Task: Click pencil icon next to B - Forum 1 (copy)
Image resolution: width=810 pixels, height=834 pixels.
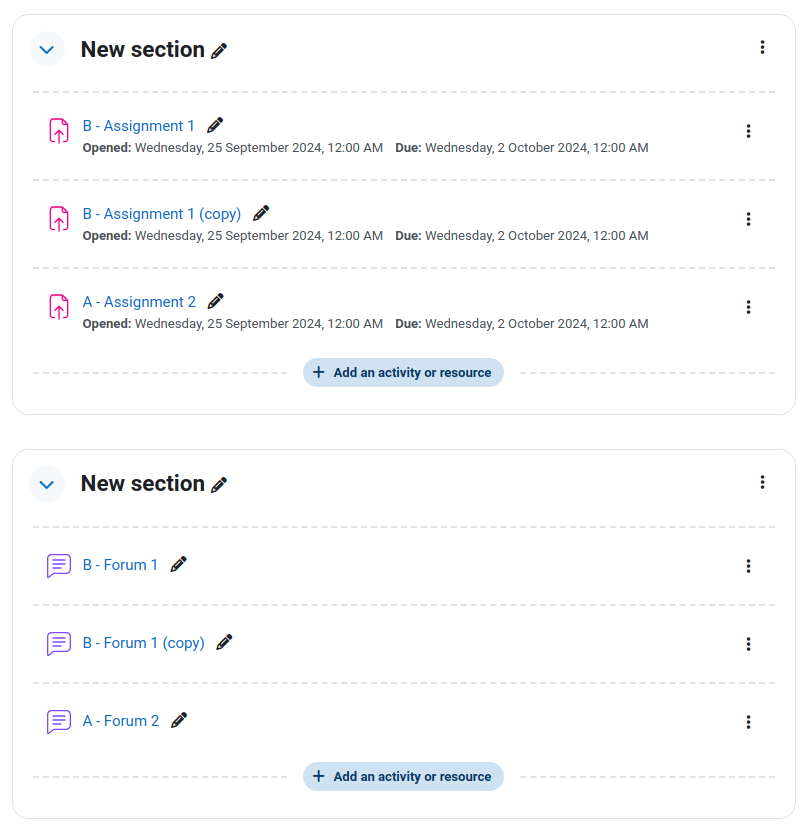Action: tap(224, 643)
